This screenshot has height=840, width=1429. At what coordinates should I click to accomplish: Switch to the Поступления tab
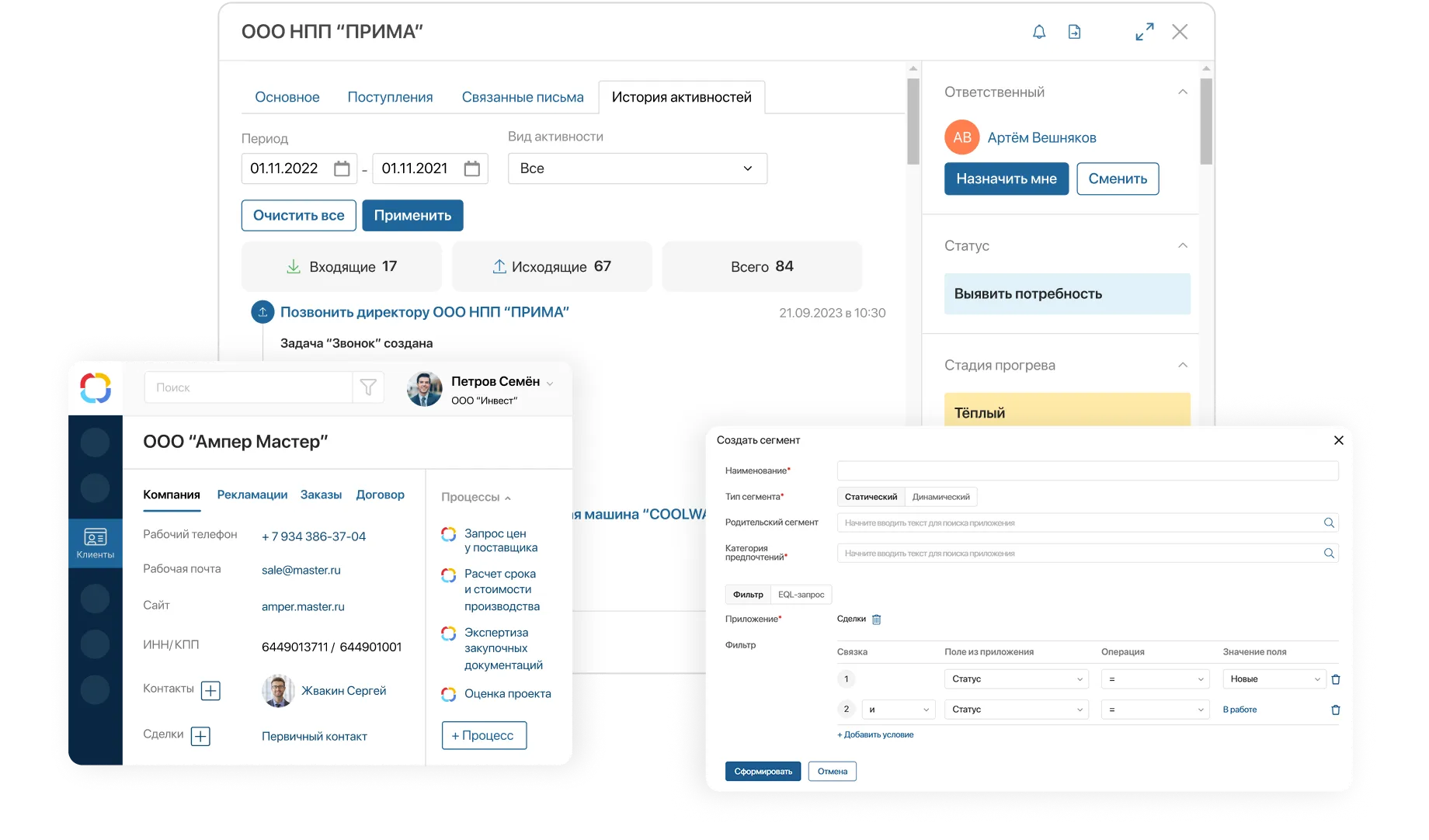(x=390, y=96)
